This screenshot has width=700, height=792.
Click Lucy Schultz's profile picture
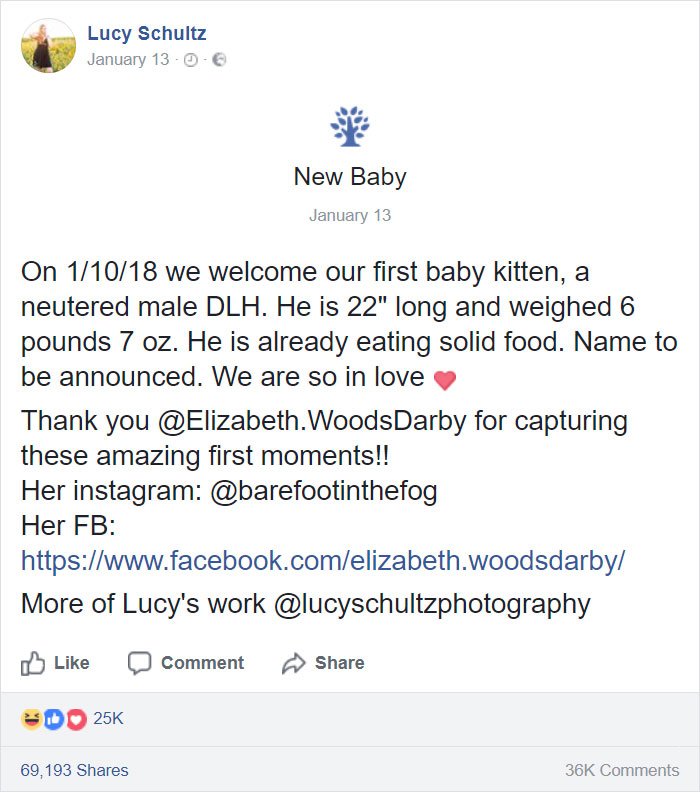click(47, 46)
